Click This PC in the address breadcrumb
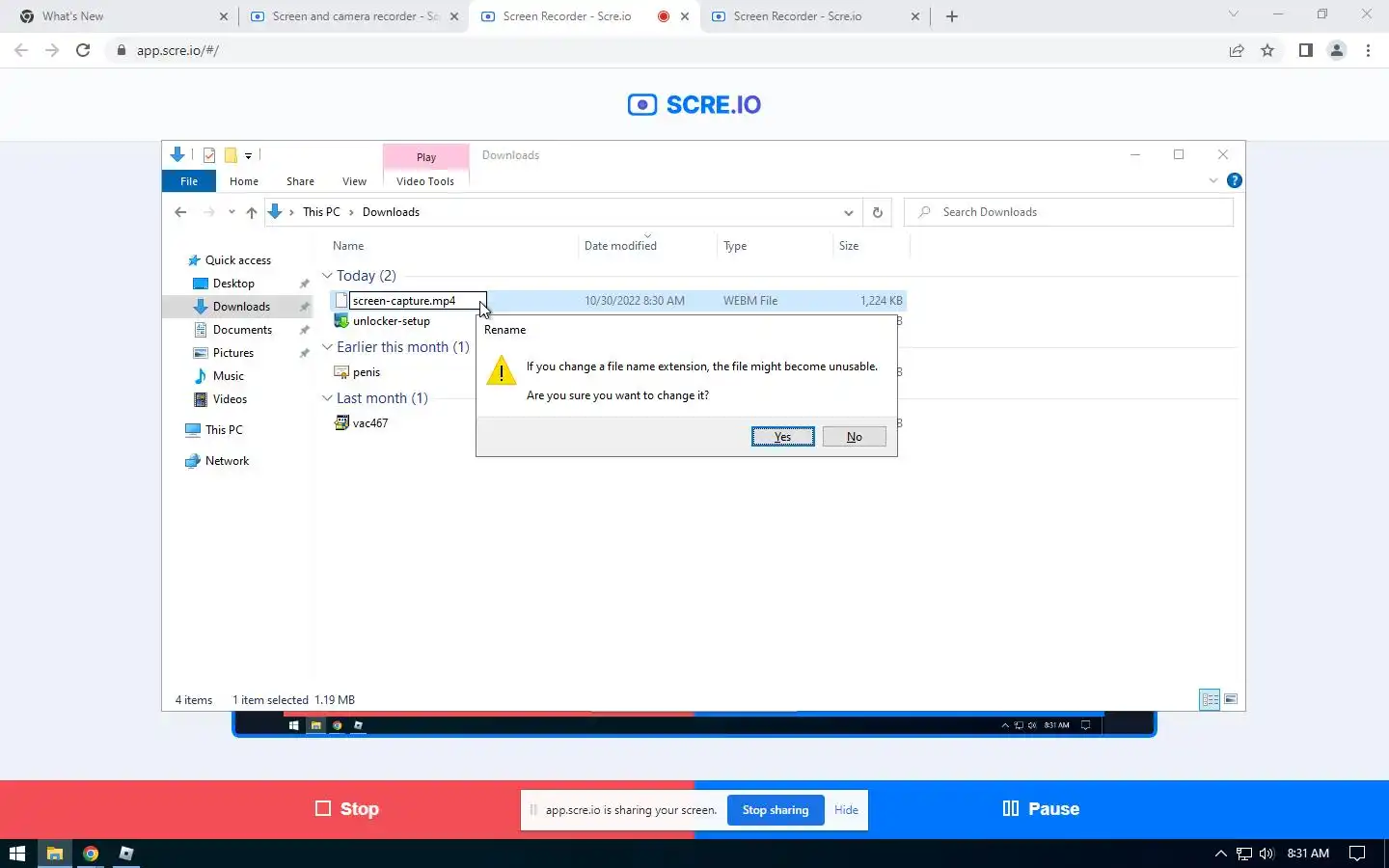Viewport: 1389px width, 868px height. [x=321, y=212]
